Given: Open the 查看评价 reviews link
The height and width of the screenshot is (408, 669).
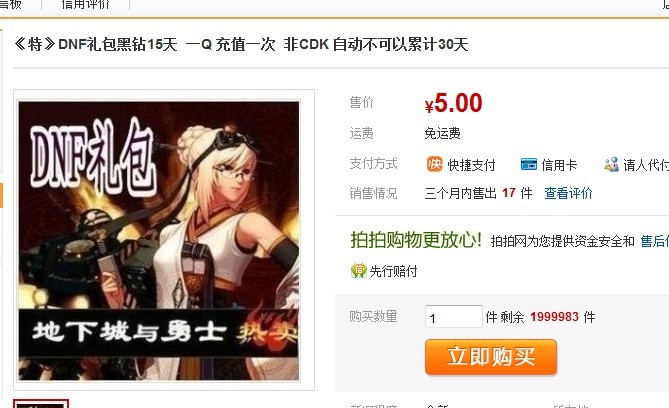Looking at the screenshot, I should [x=568, y=193].
